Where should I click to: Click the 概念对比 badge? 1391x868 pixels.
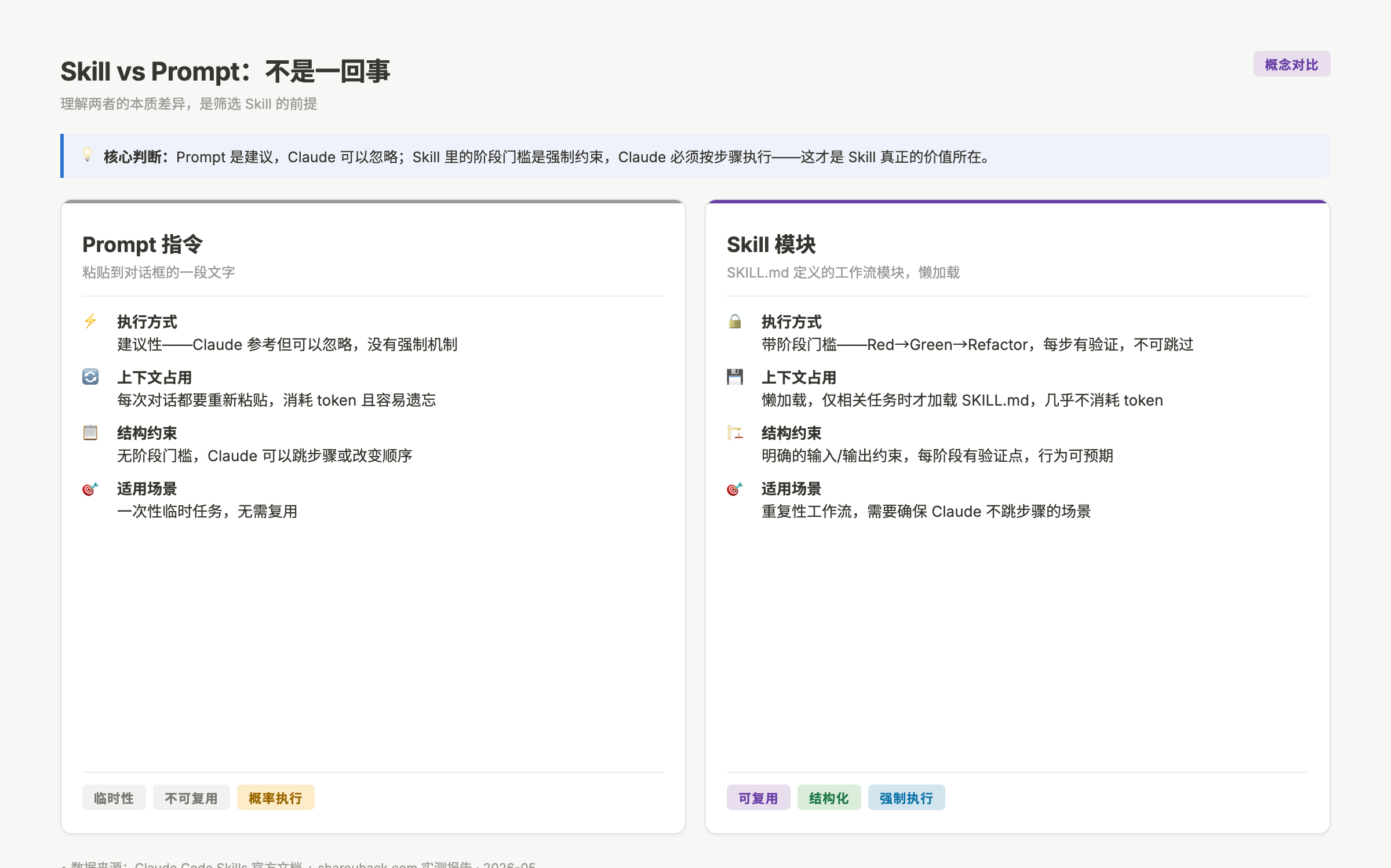click(x=1292, y=64)
